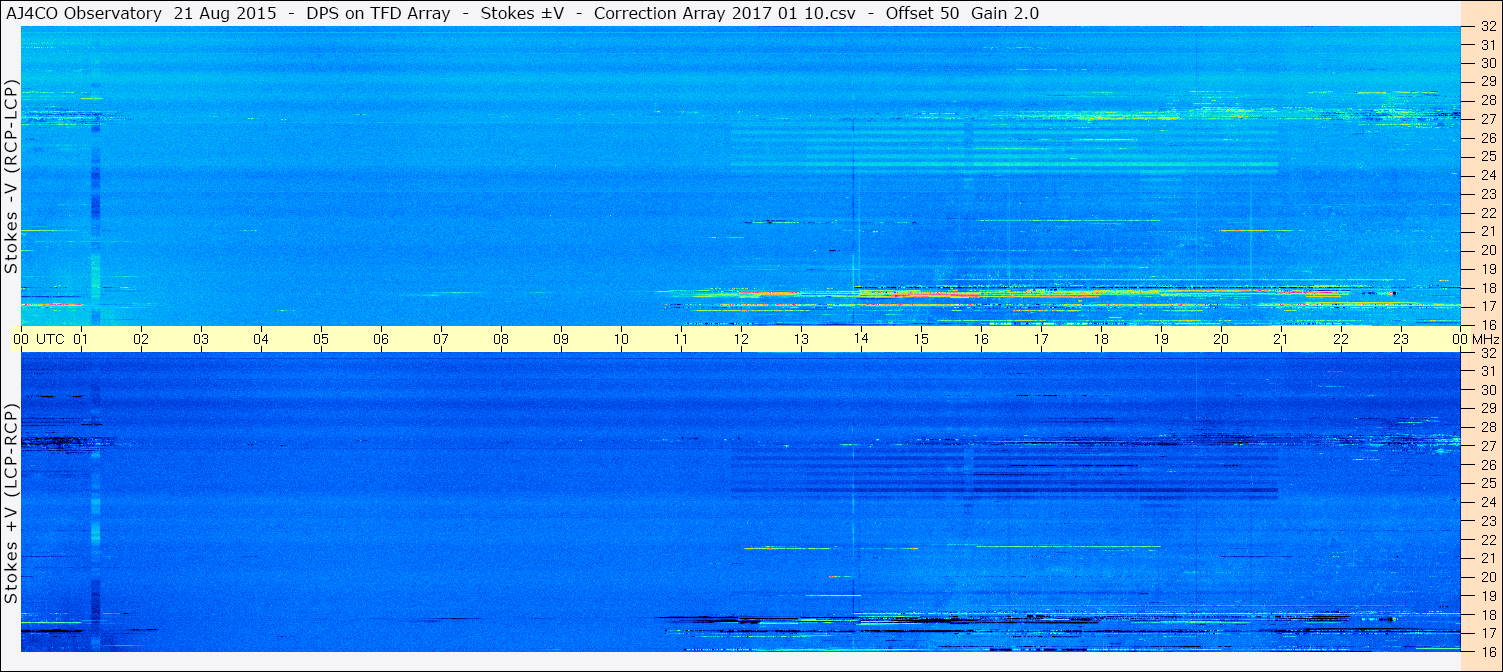Select the 24 MHz tick of lower spectrogram
1503x672 pixels.
tap(1487, 502)
